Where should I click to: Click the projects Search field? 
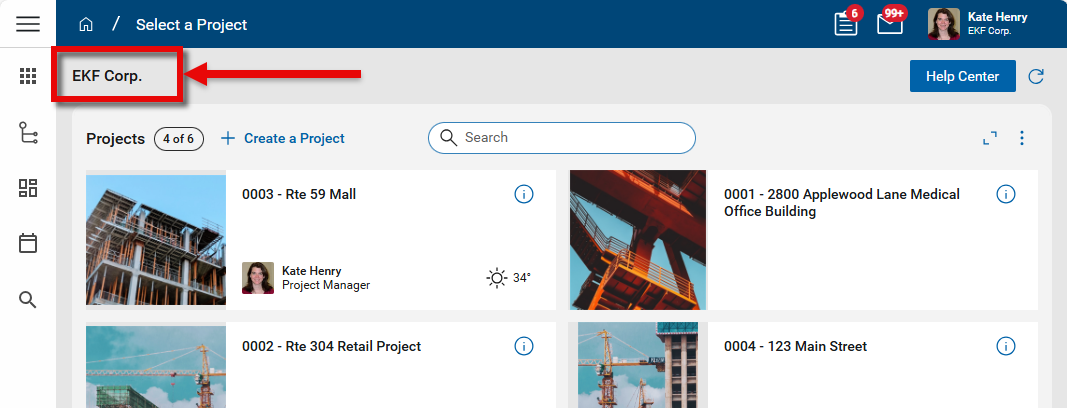(x=570, y=138)
